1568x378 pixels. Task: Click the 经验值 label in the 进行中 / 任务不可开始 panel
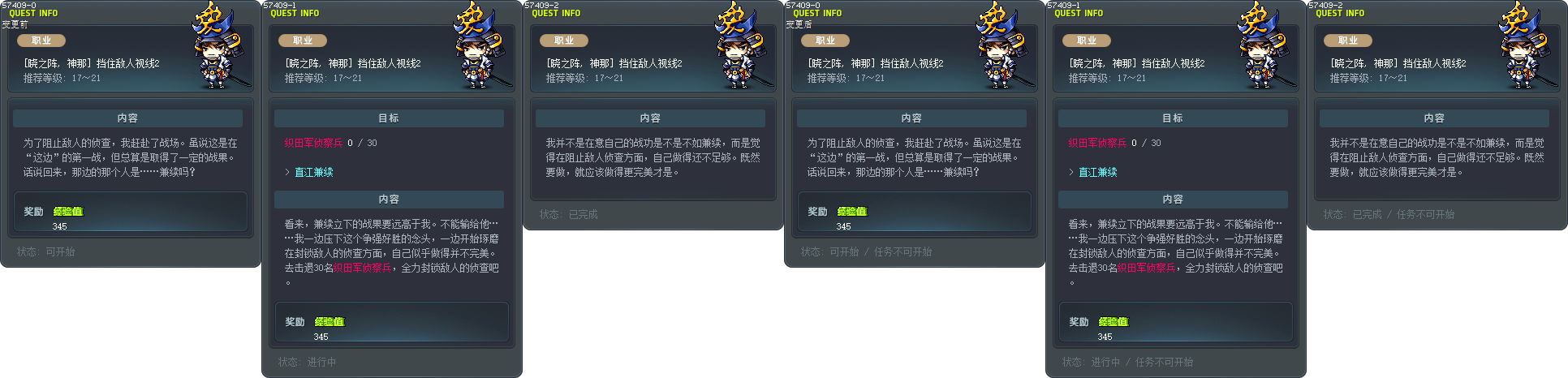tap(1114, 322)
